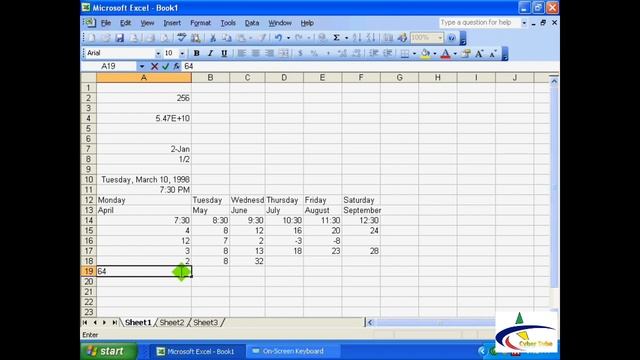The image size is (640, 360).
Task: Click the Decrease Indent icon
Action: click(x=373, y=53)
